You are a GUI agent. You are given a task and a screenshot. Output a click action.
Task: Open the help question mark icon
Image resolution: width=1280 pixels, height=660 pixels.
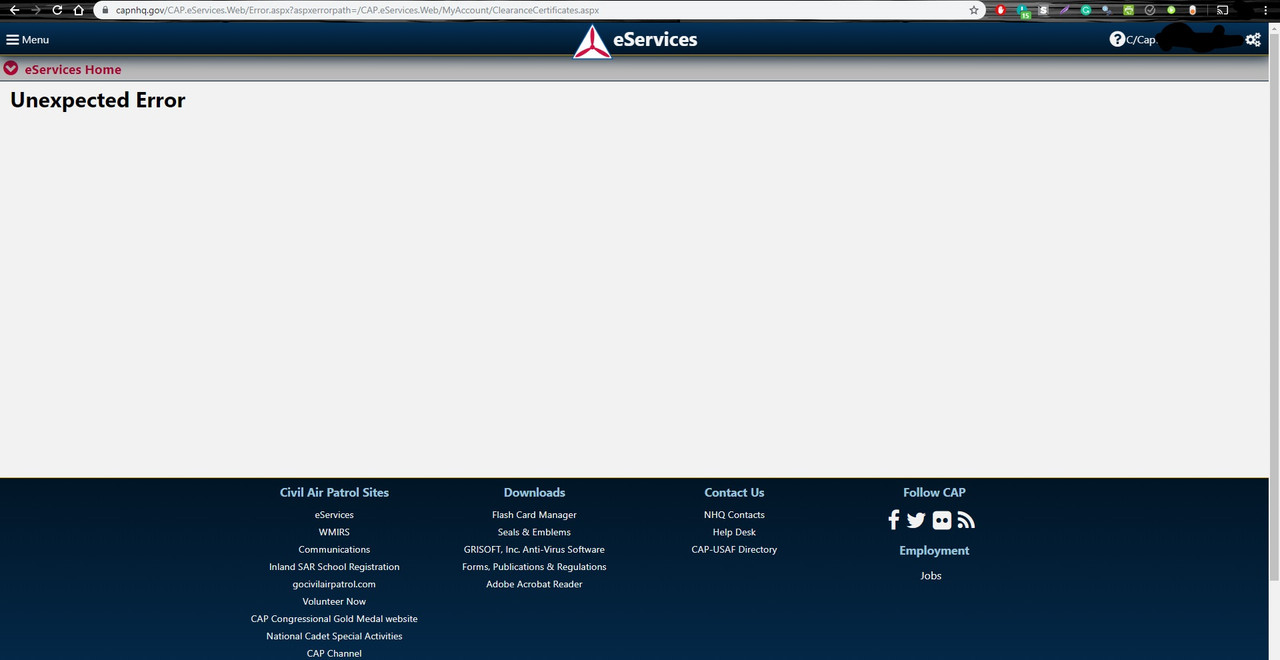pyautogui.click(x=1117, y=39)
